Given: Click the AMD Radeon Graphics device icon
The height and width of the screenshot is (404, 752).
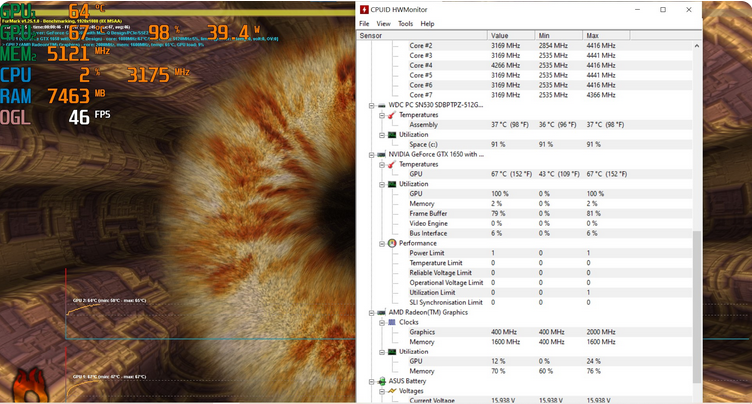Looking at the screenshot, I should tap(381, 312).
